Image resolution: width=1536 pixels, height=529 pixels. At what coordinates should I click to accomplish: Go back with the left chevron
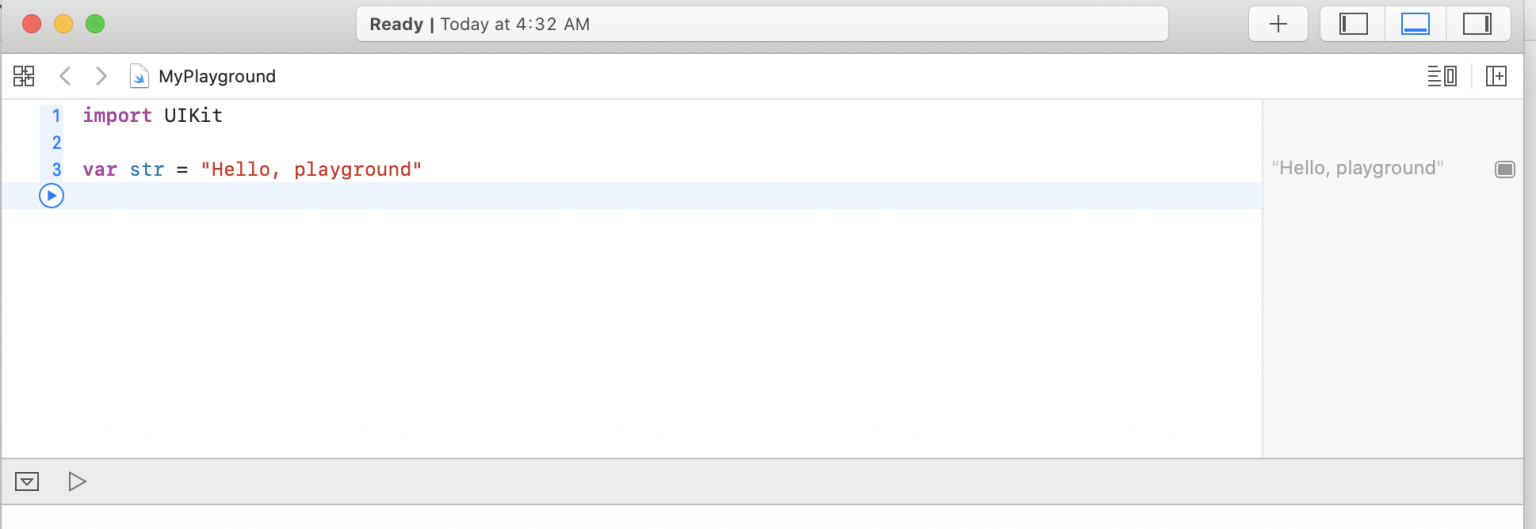(x=65, y=76)
